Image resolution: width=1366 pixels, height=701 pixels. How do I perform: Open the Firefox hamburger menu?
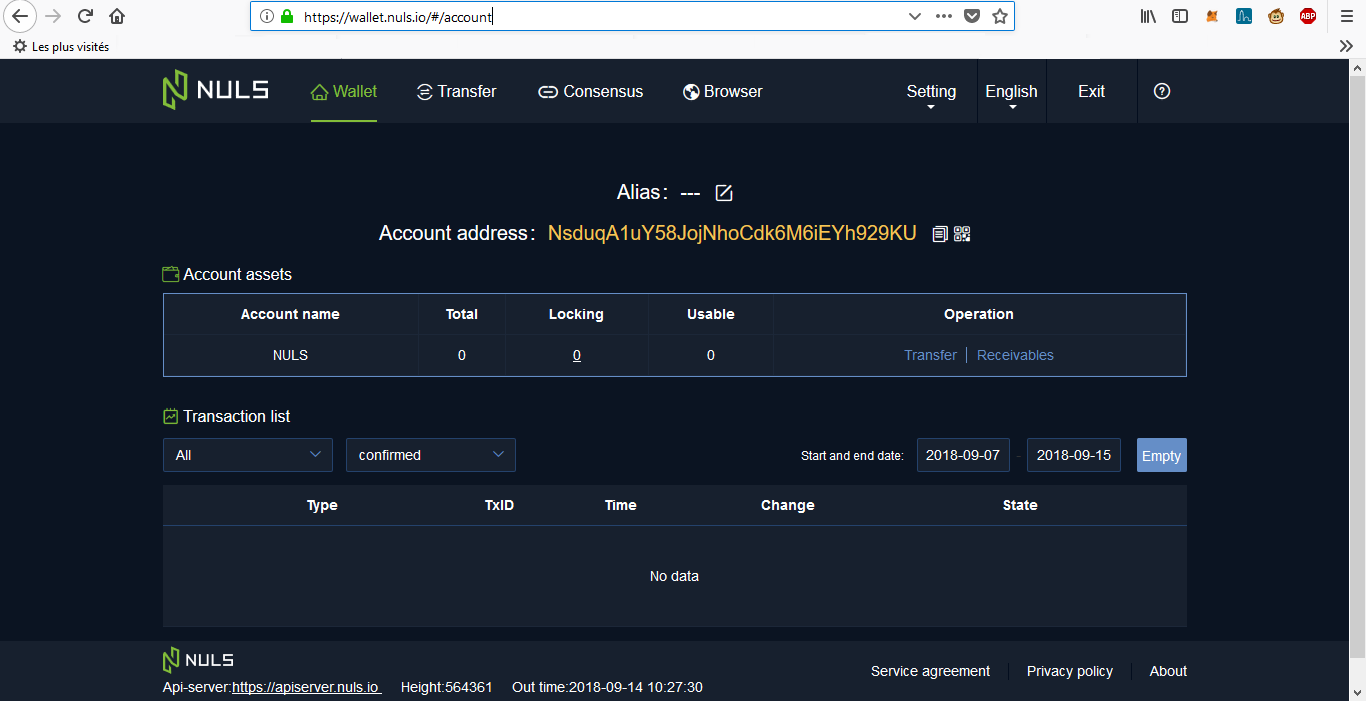coord(1346,16)
